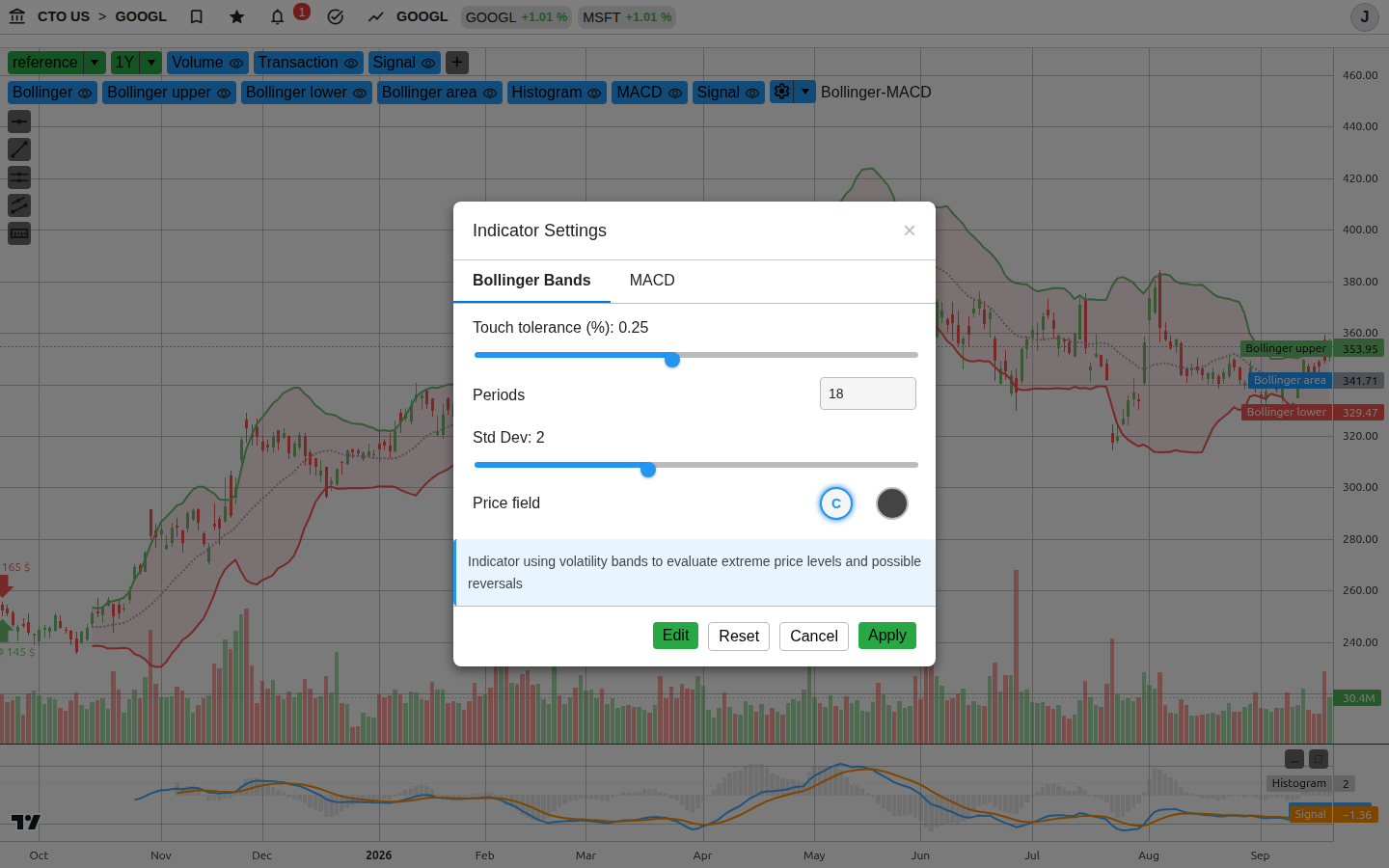The height and width of the screenshot is (868, 1389).
Task: Maximize the MACD sub-panel
Action: (1320, 759)
